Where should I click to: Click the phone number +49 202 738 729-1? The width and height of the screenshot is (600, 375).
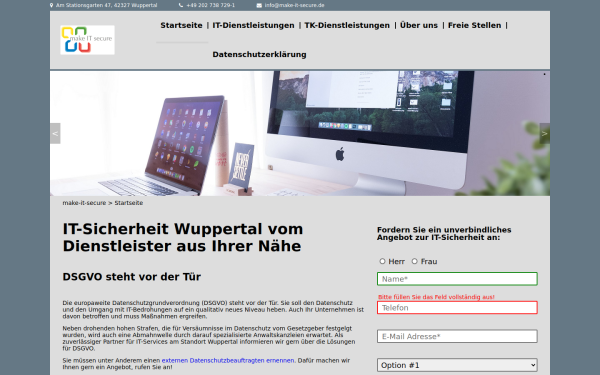[211, 5]
